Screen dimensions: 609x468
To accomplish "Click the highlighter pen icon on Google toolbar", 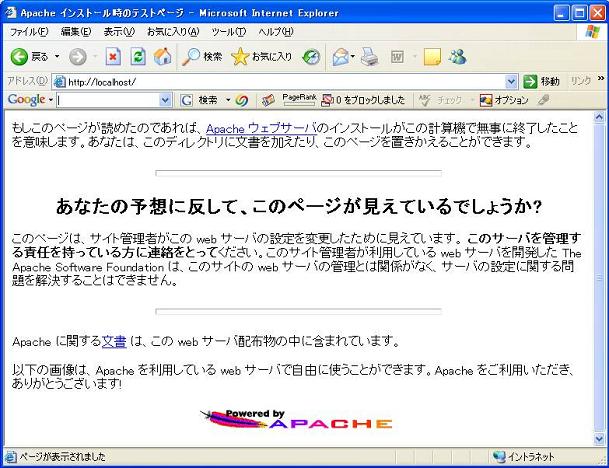I will click(544, 100).
